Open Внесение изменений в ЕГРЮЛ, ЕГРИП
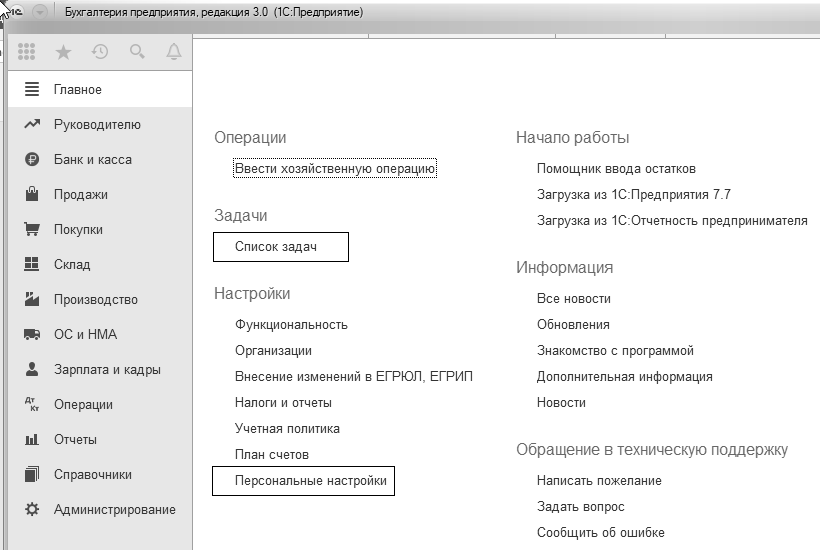820x550 pixels. coord(354,376)
